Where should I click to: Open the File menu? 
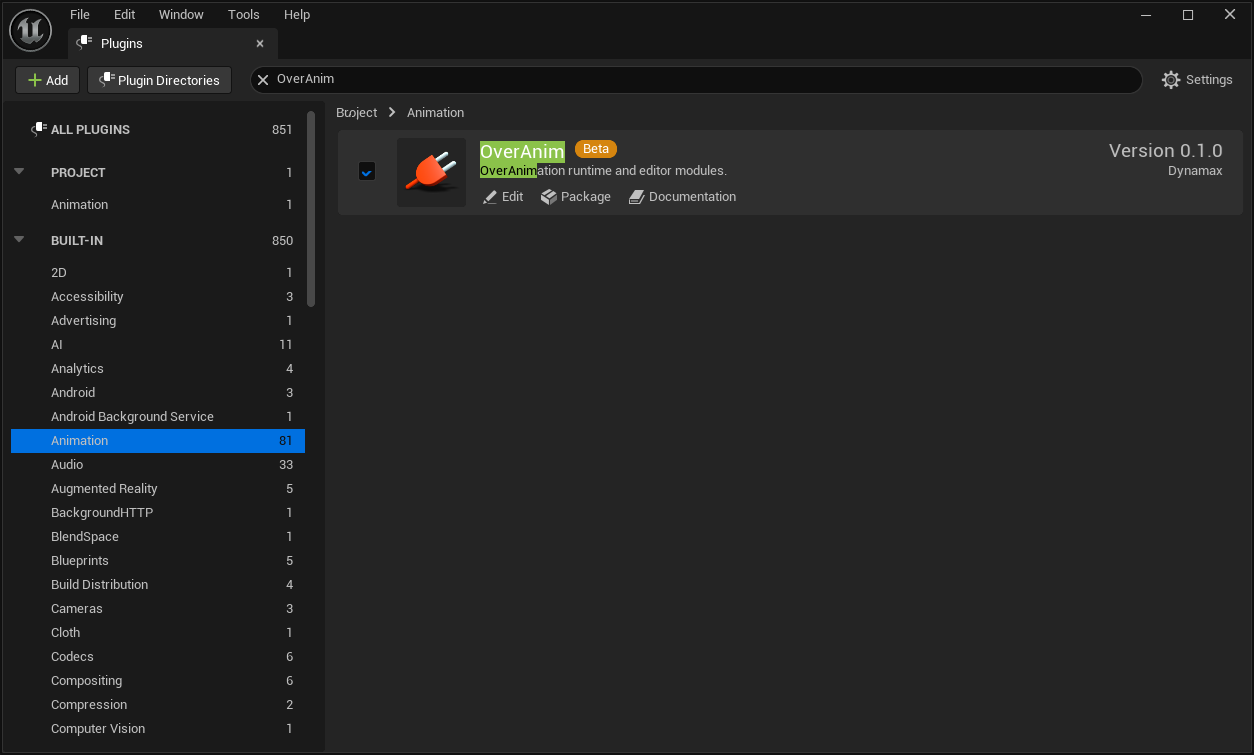click(80, 14)
